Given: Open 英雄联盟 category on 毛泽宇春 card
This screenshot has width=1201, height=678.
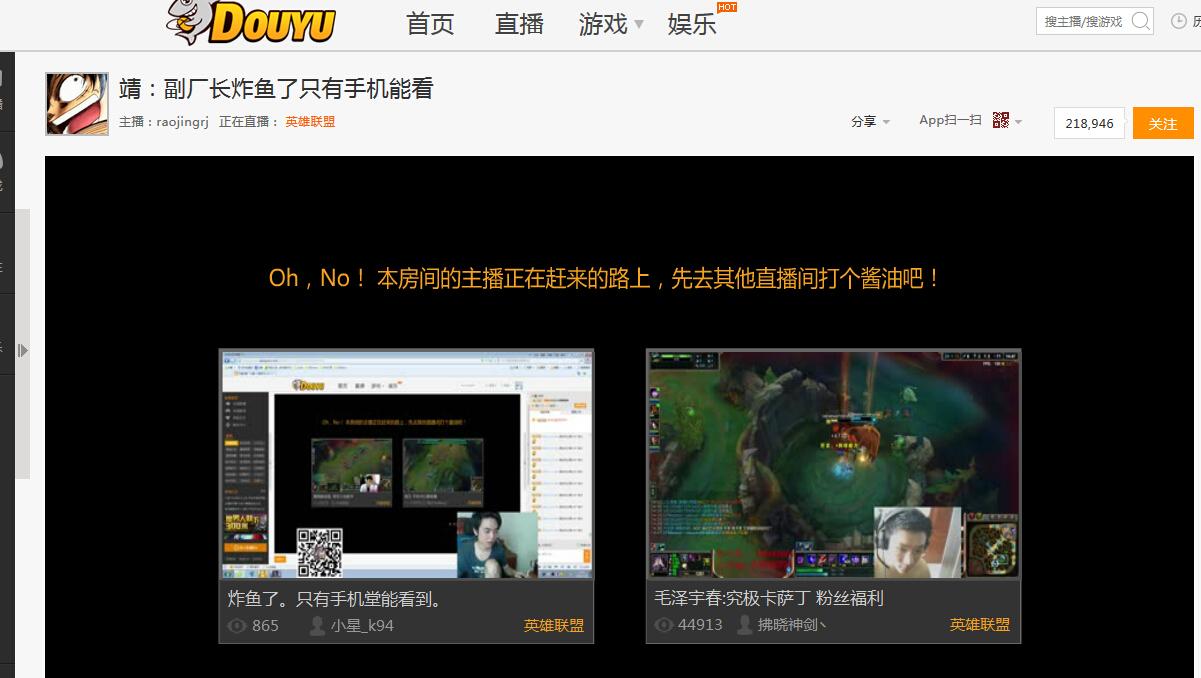Looking at the screenshot, I should click(x=980, y=625).
